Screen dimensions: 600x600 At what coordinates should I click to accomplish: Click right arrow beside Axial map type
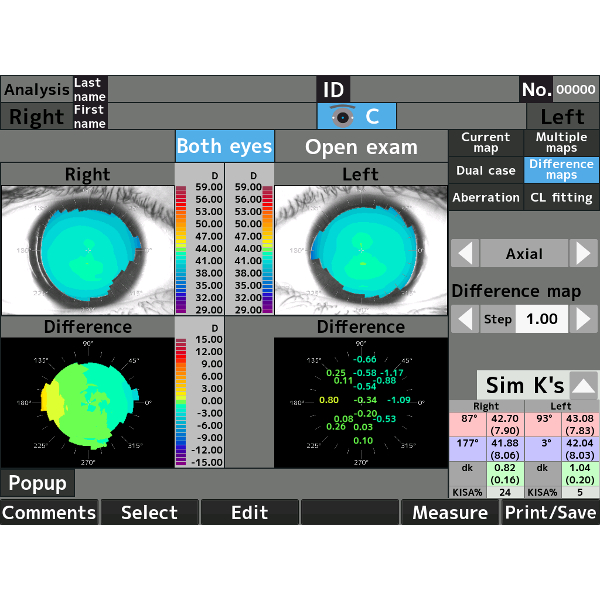point(583,254)
